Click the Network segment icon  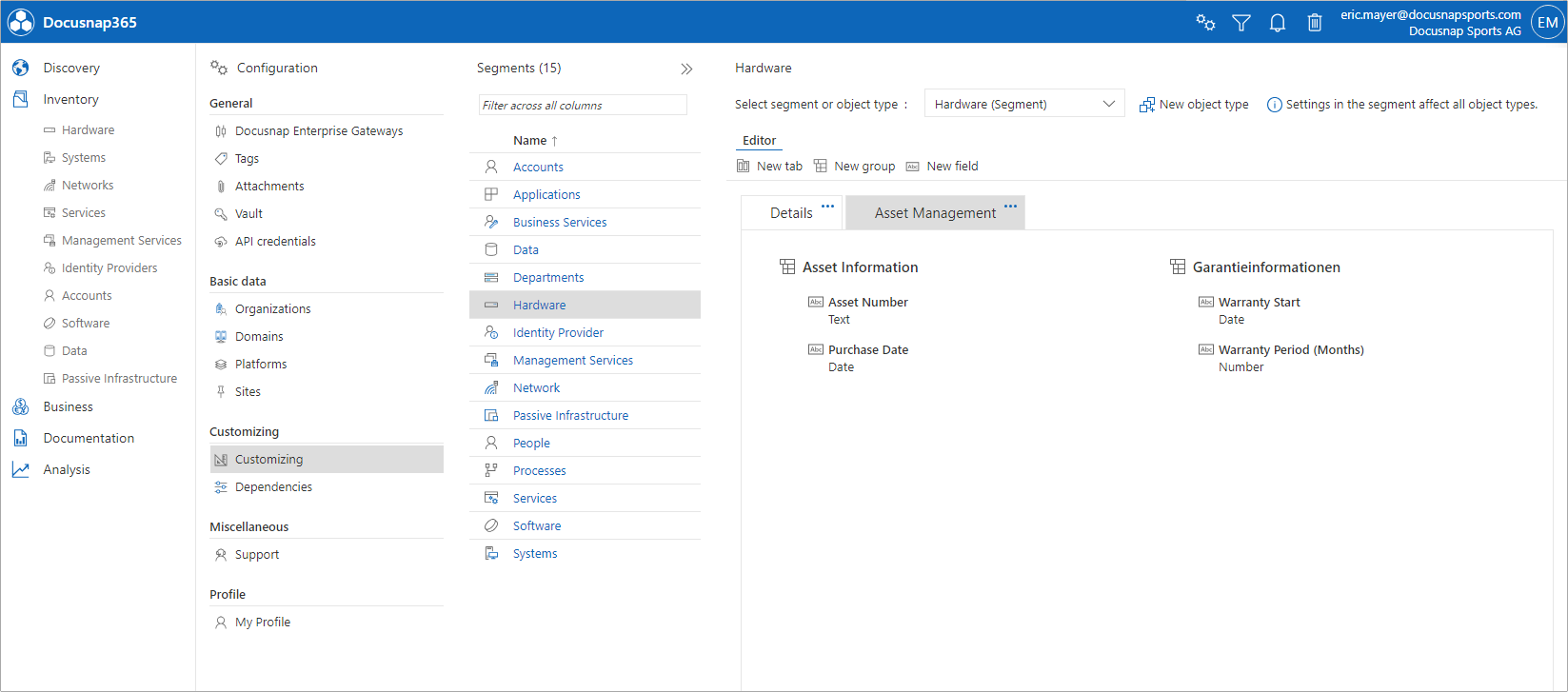pos(491,387)
